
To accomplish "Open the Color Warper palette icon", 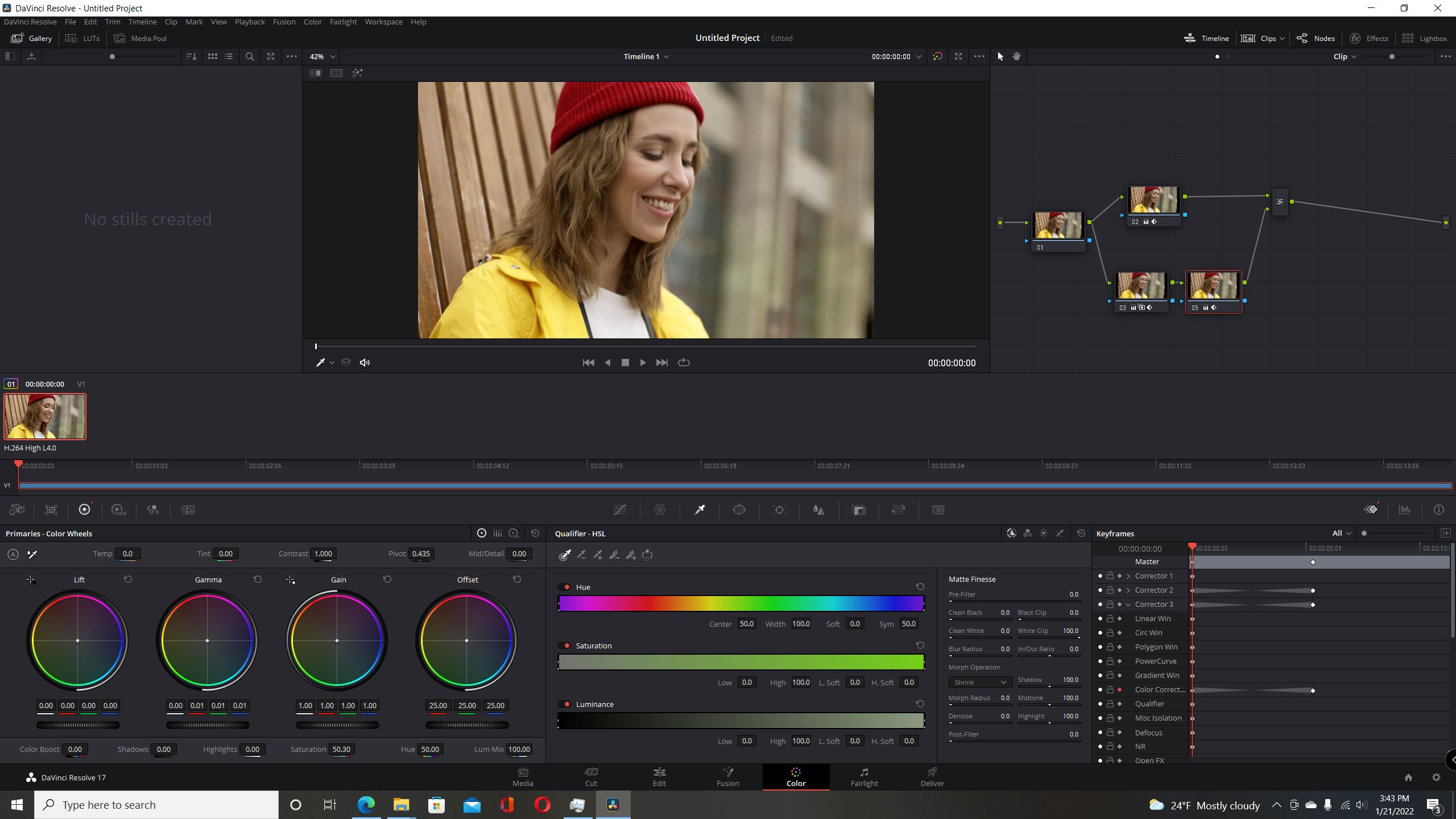I will tap(660, 510).
